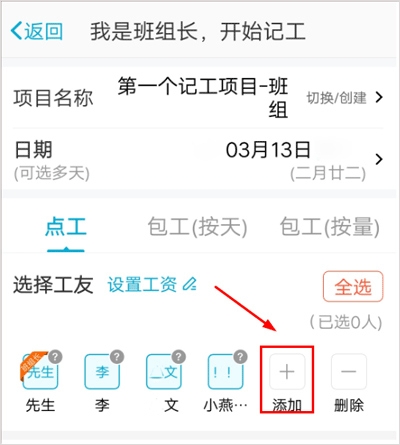Switch to the 包工(按天) tab
The width and height of the screenshot is (400, 445).
(x=197, y=227)
